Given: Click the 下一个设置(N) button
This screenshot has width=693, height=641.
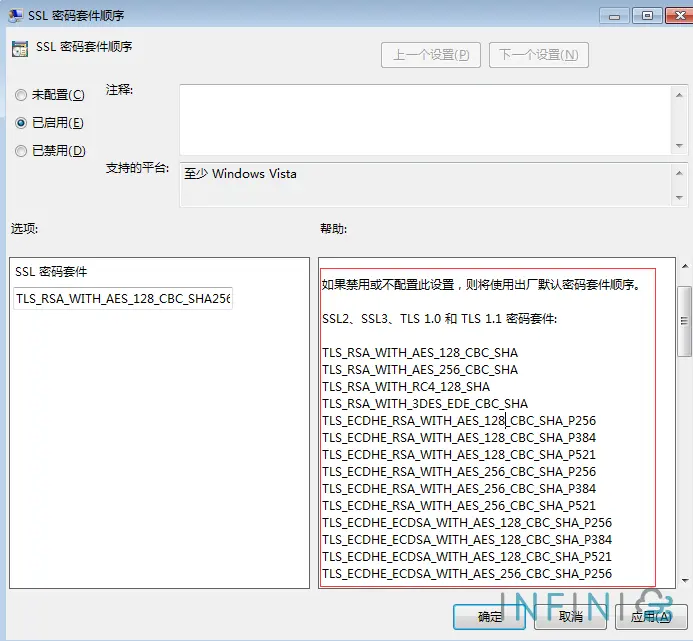Looking at the screenshot, I should (539, 55).
